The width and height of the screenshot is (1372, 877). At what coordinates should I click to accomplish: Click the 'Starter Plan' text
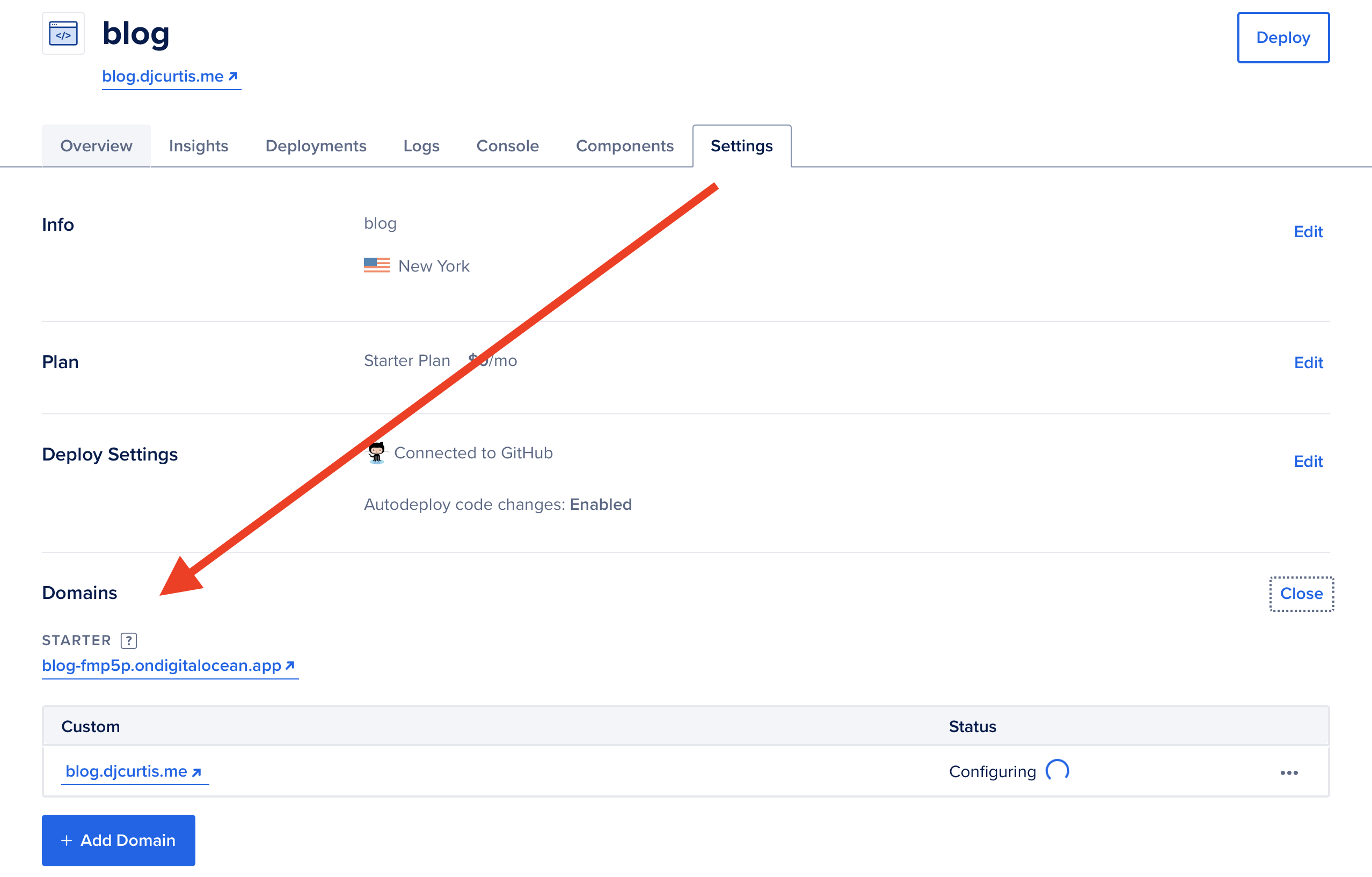407,361
